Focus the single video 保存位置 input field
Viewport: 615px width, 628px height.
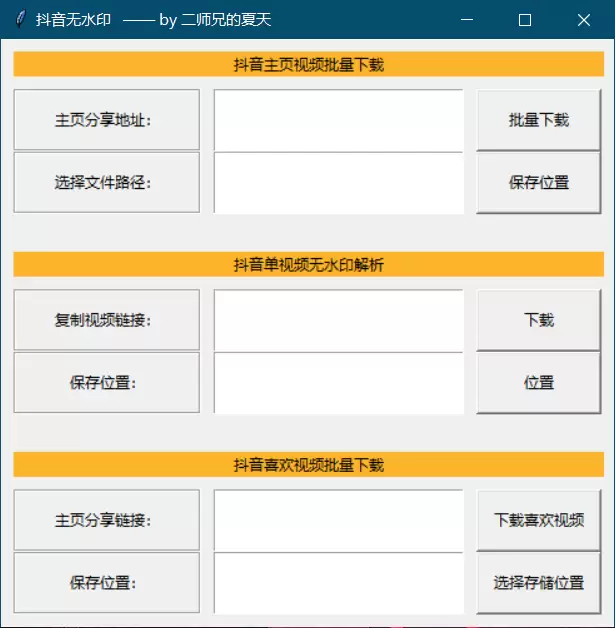pos(339,383)
